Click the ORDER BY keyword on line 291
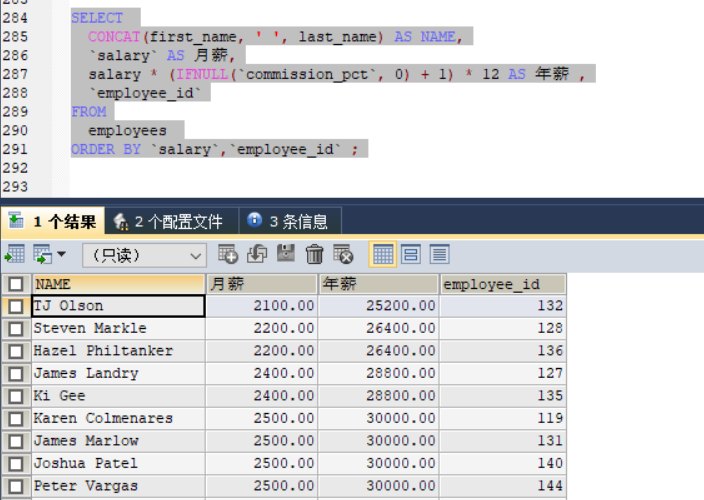The height and width of the screenshot is (500, 704). tap(106, 149)
